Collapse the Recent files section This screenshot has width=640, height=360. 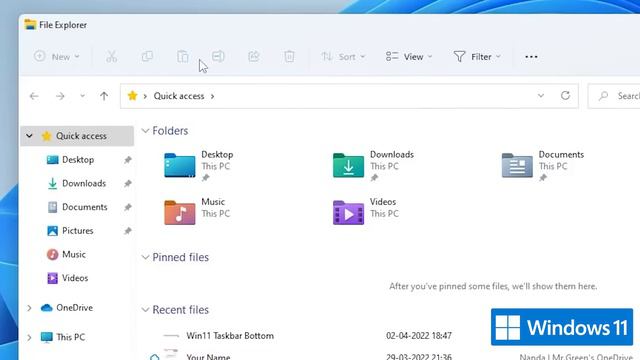[145, 310]
